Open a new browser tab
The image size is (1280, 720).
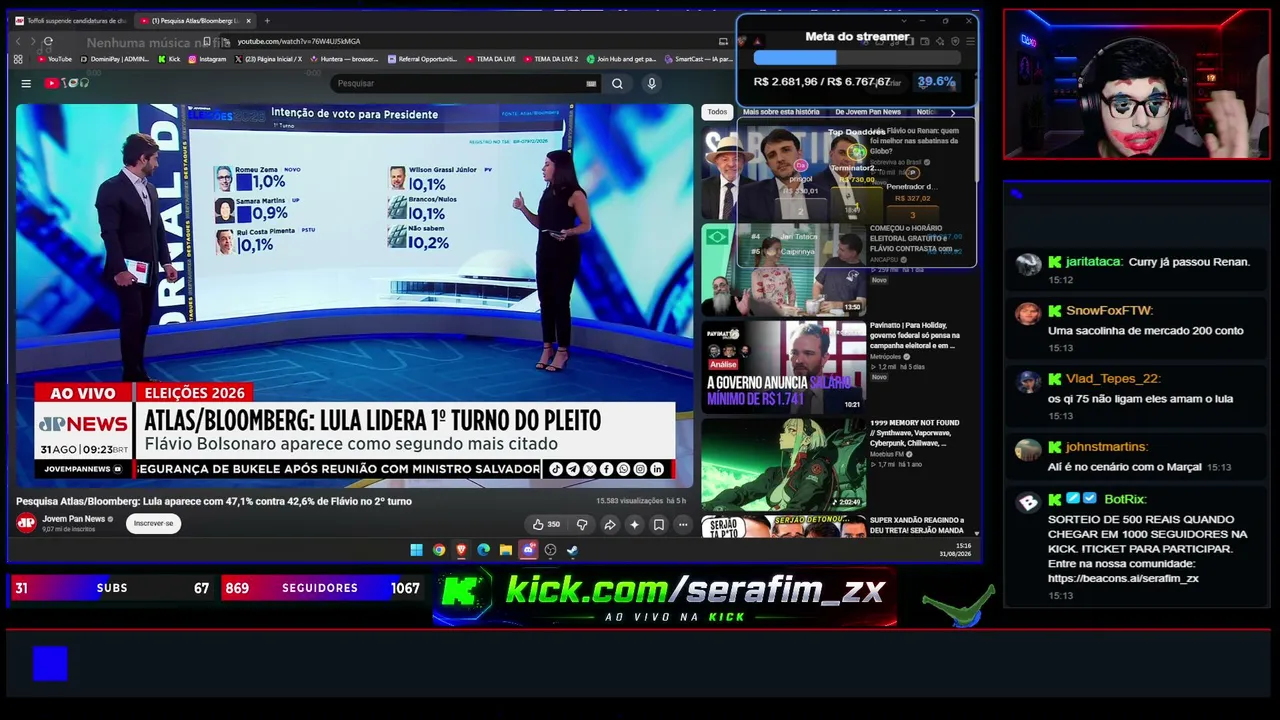[267, 20]
